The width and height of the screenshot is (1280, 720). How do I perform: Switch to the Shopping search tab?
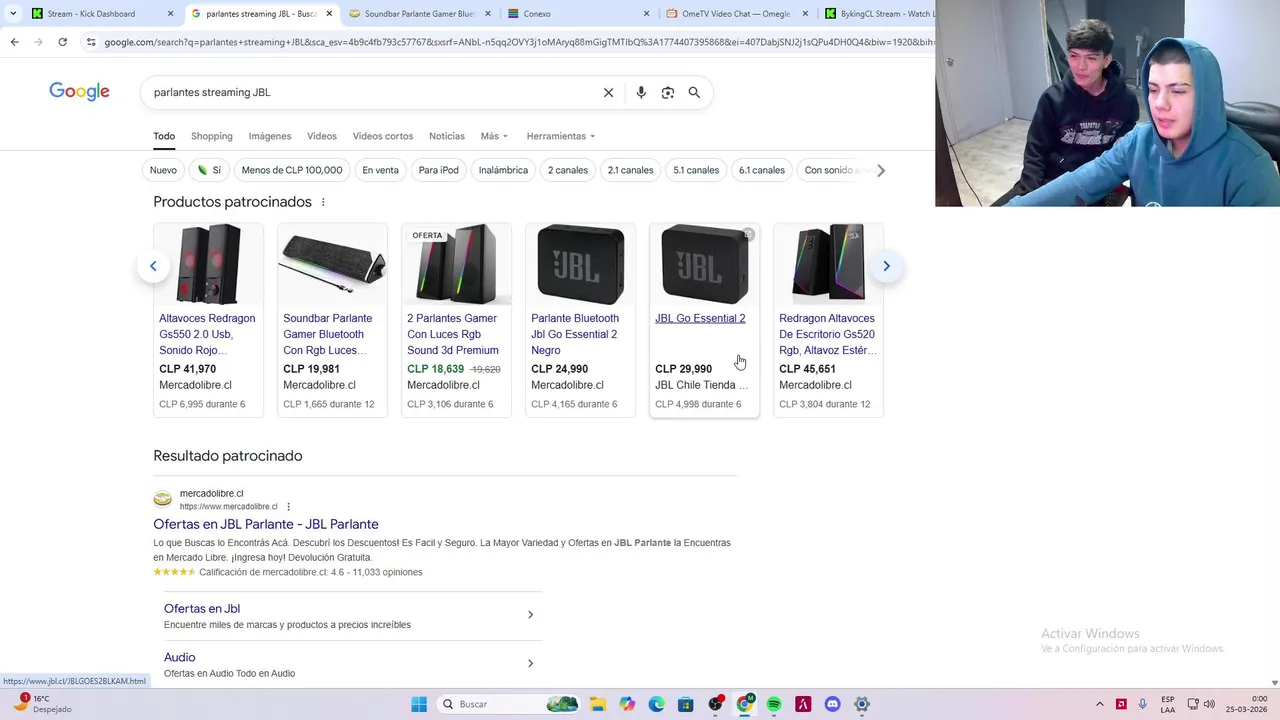click(x=212, y=136)
